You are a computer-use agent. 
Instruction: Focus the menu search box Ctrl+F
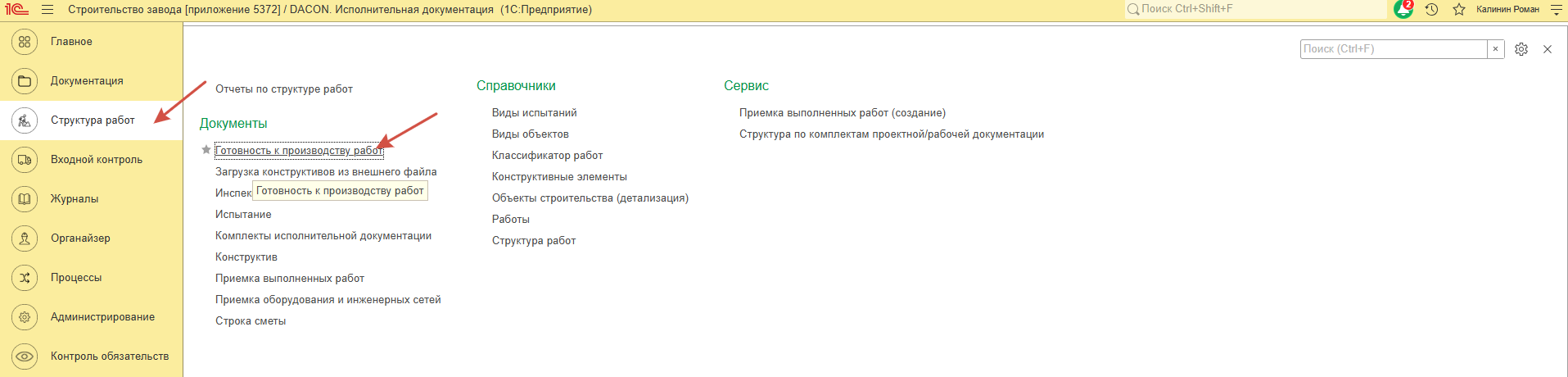coord(1392,49)
